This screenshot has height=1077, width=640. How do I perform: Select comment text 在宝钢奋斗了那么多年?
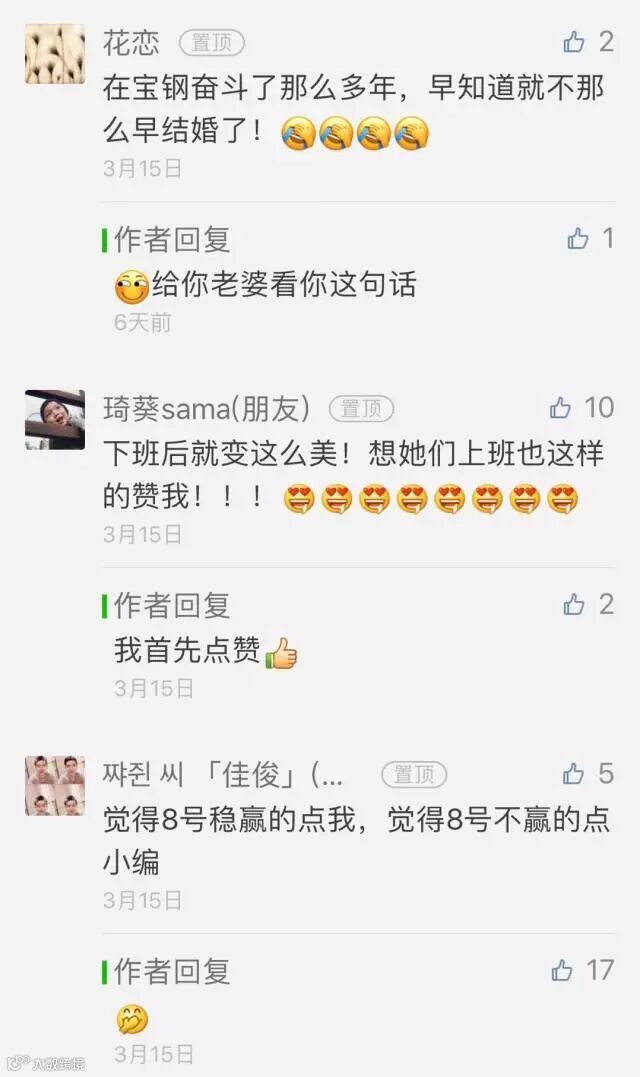pos(249,88)
